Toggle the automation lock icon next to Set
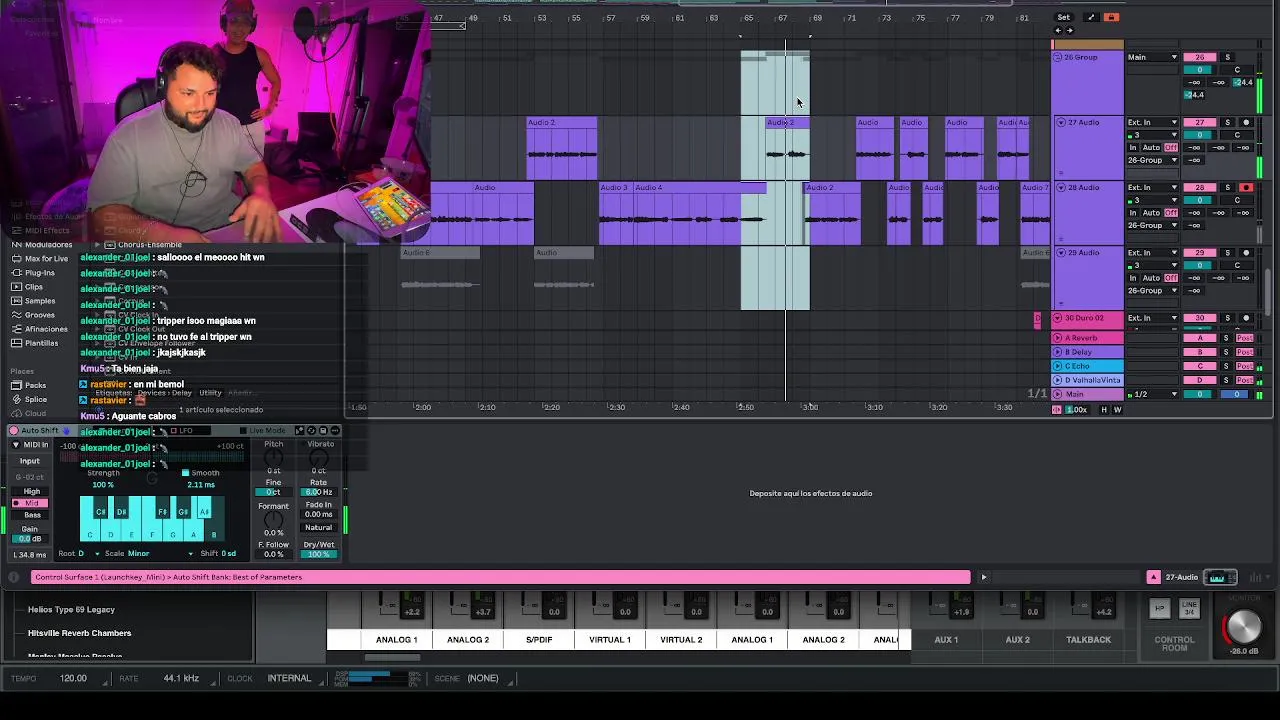The width and height of the screenshot is (1280, 720). pyautogui.click(x=1111, y=17)
